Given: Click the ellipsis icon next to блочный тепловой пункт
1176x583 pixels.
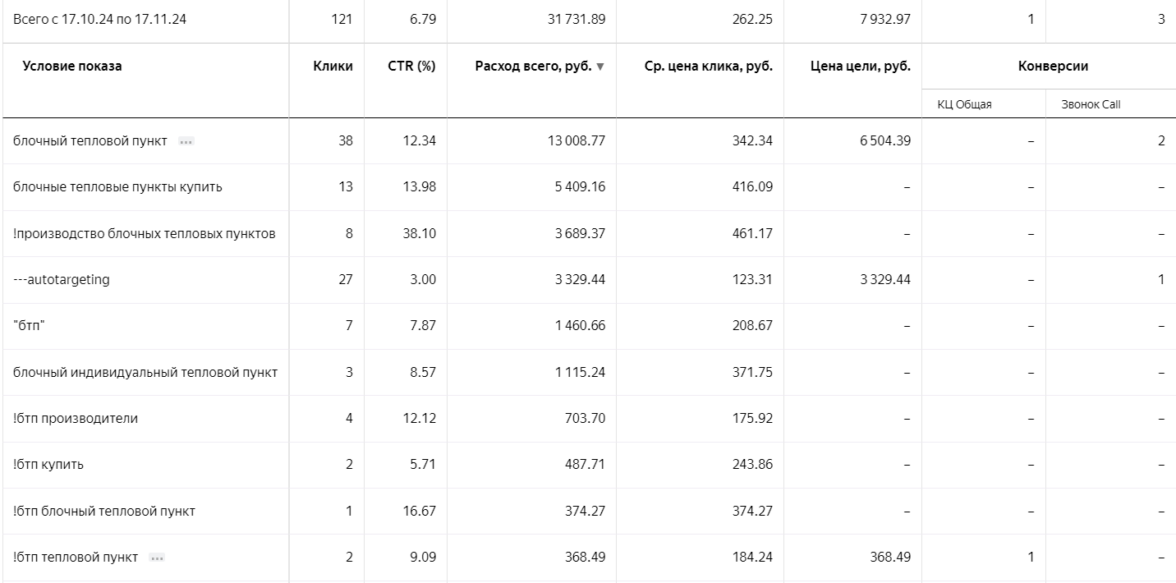Looking at the screenshot, I should point(186,142).
